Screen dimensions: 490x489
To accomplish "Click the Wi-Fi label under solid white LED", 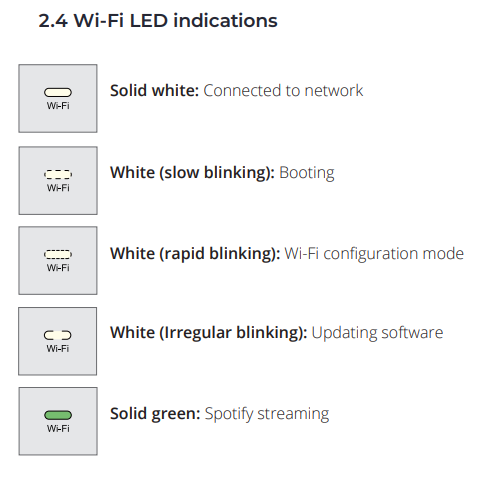I will coord(58,106).
